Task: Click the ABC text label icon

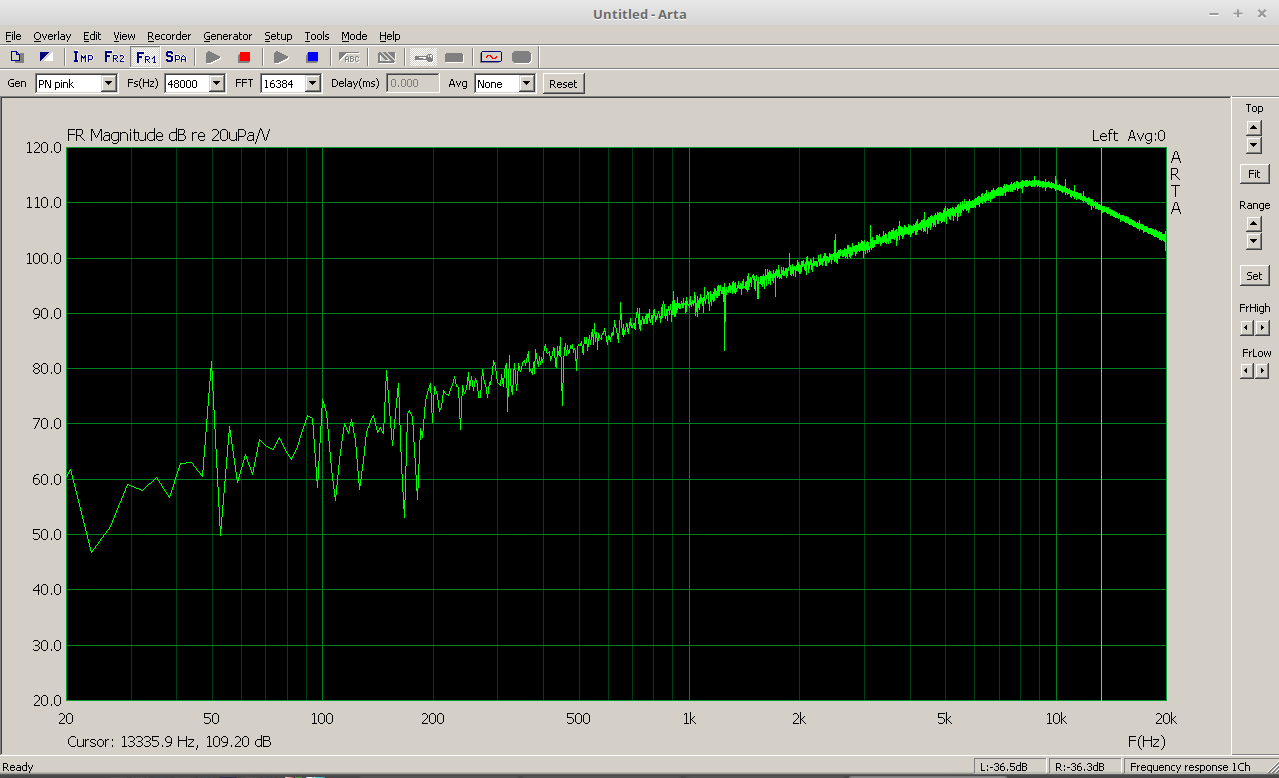Action: (350, 57)
